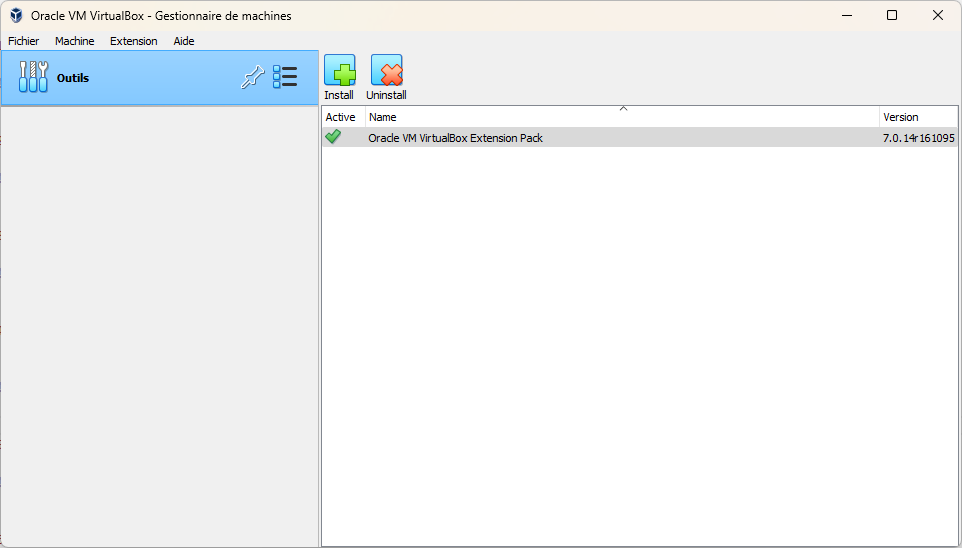
Task: Open the Extension menu
Action: coord(134,41)
